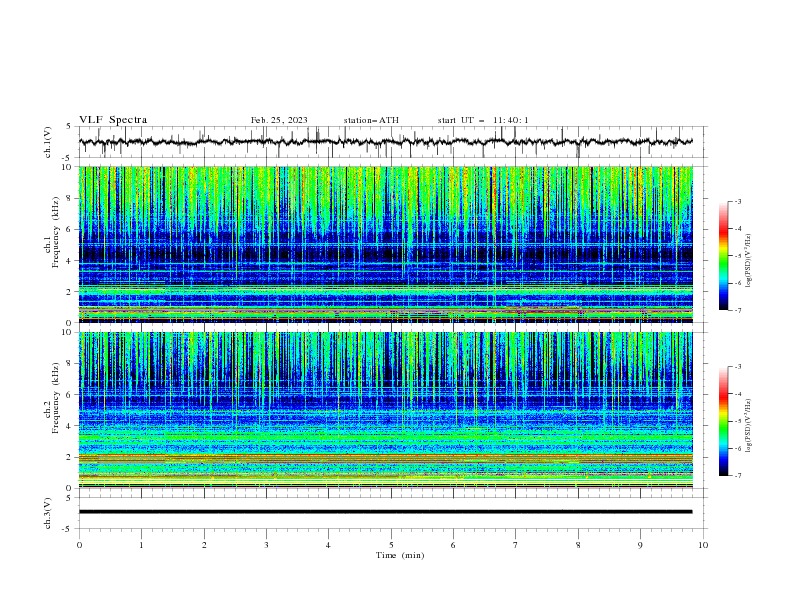Click the "station=ATH" header label
Screen dimensions: 792x612
[371, 120]
